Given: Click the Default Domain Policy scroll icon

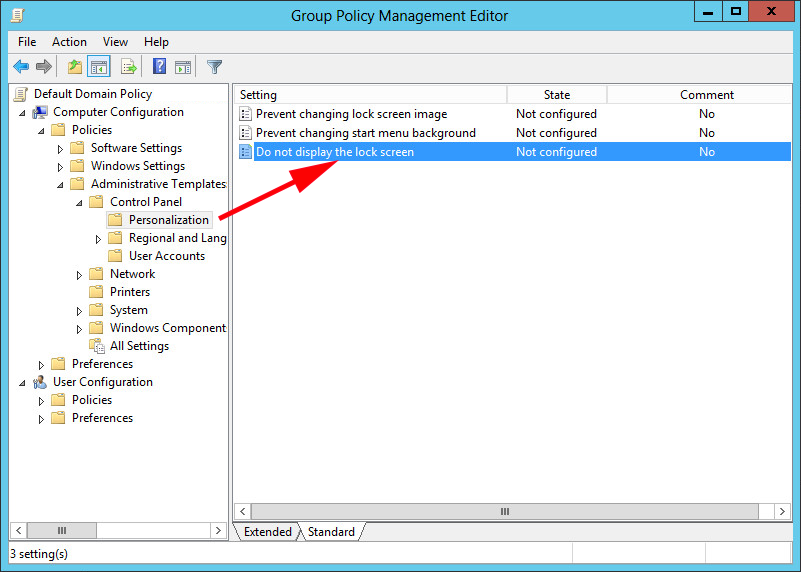Looking at the screenshot, I should (x=20, y=94).
